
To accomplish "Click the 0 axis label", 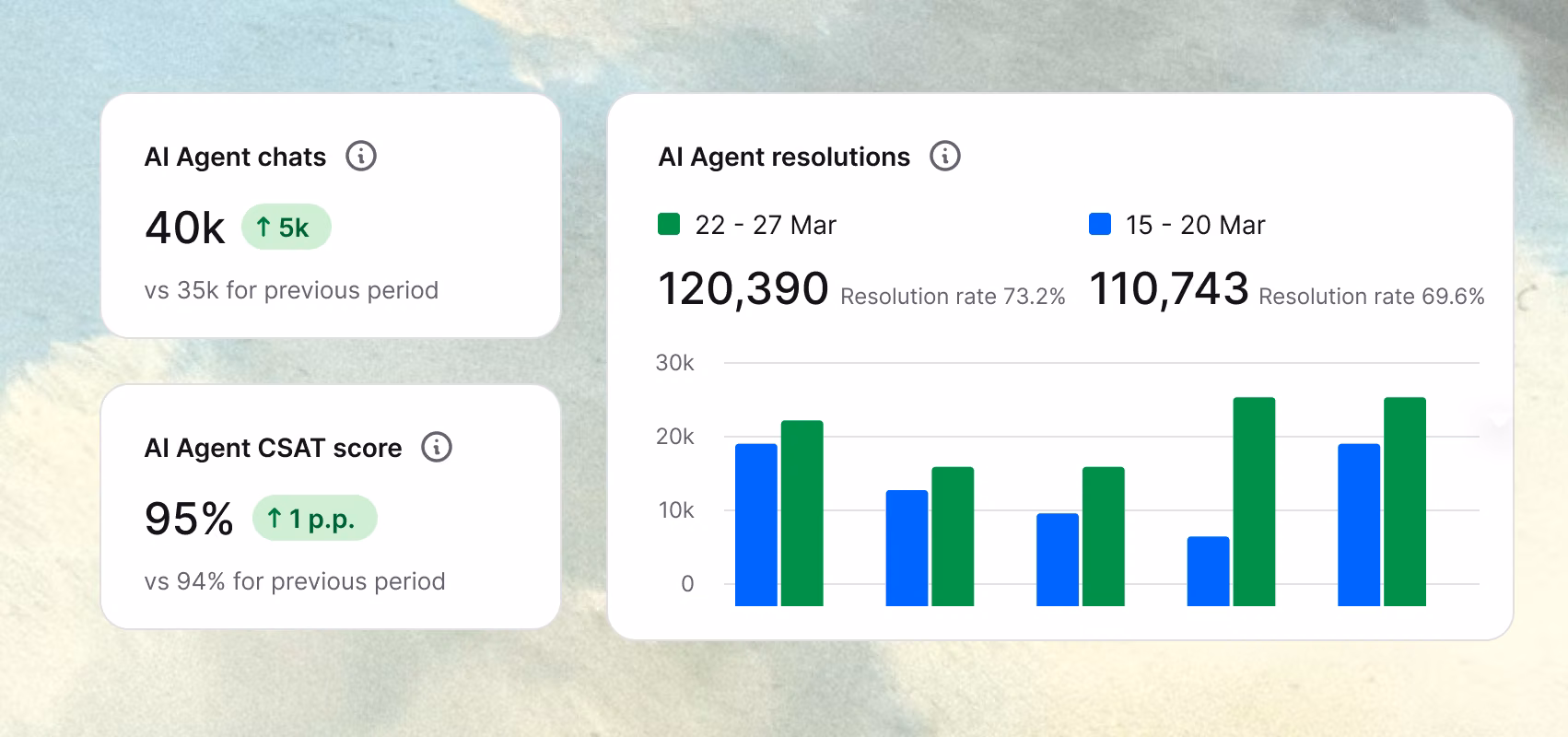I will click(687, 584).
